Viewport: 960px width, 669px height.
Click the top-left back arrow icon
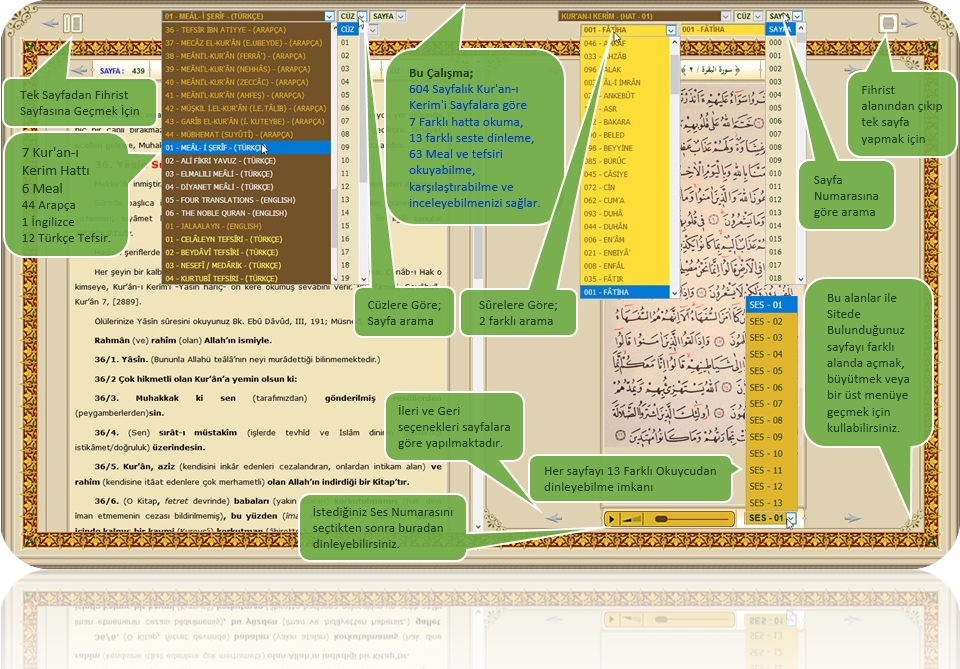point(50,24)
